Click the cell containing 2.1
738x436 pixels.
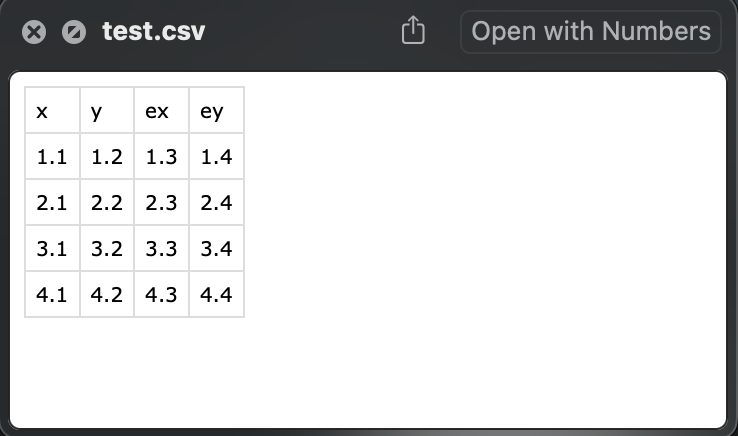(52, 202)
